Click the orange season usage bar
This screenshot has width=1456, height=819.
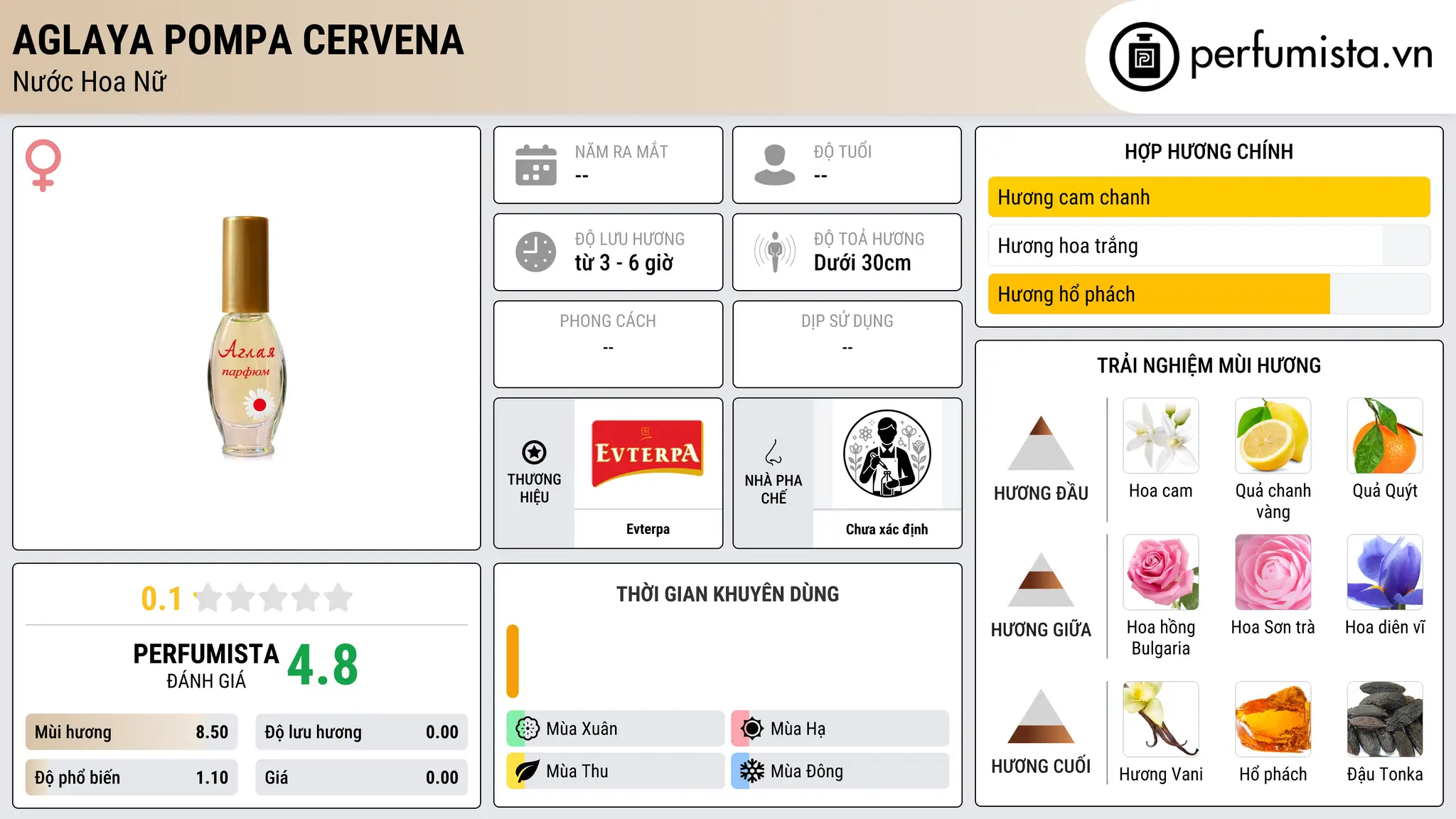[x=513, y=661]
